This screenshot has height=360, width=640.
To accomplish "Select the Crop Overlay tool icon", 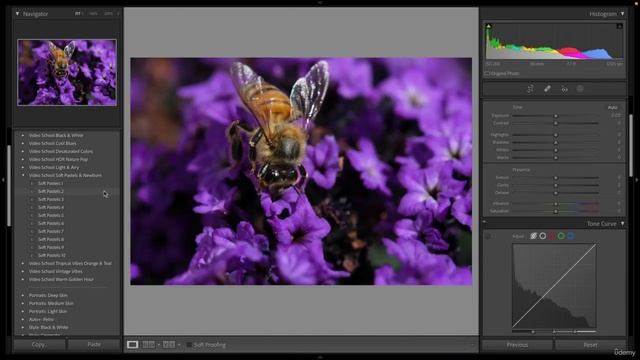I will click(530, 89).
